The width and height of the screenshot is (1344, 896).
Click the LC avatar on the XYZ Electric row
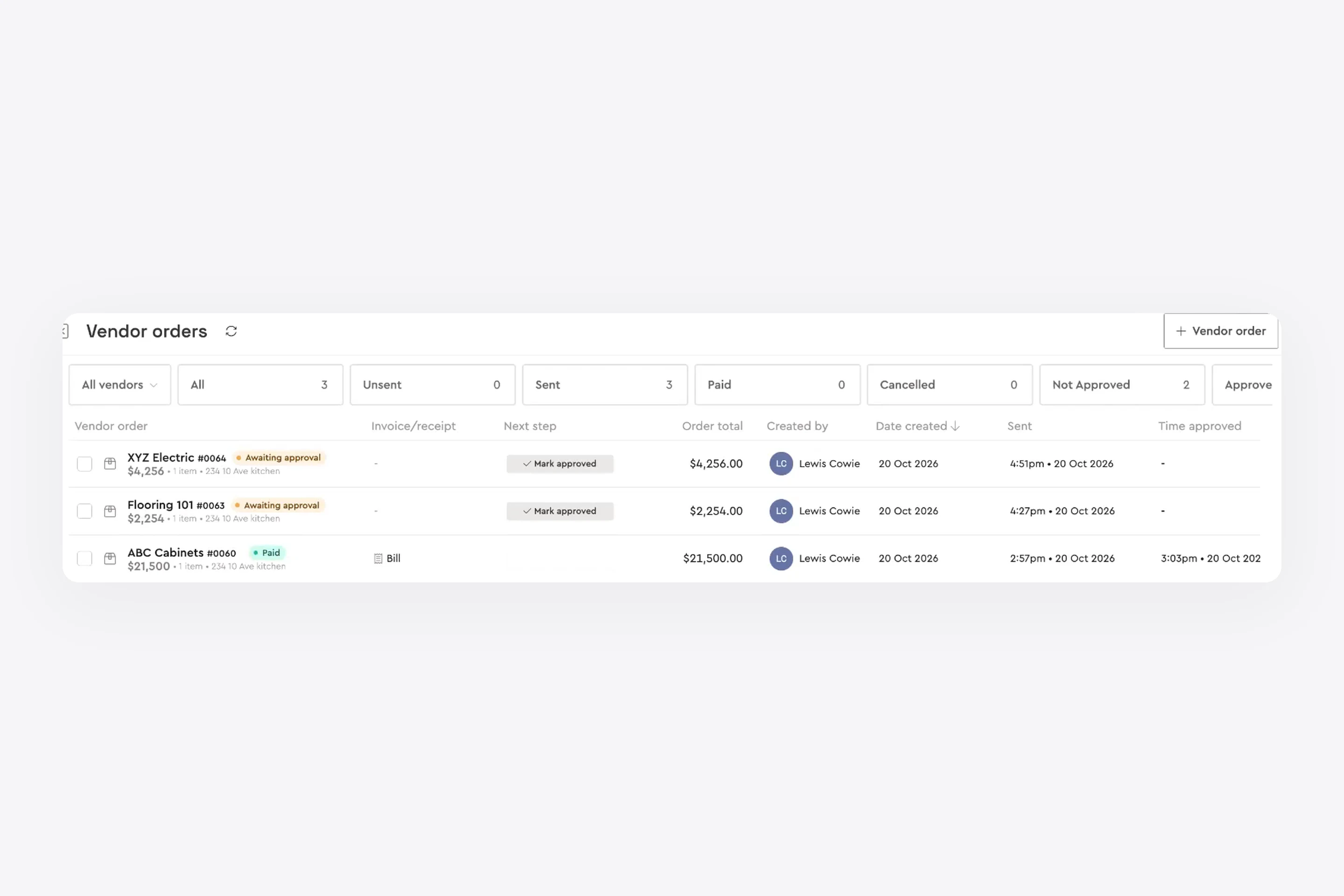pyautogui.click(x=781, y=463)
